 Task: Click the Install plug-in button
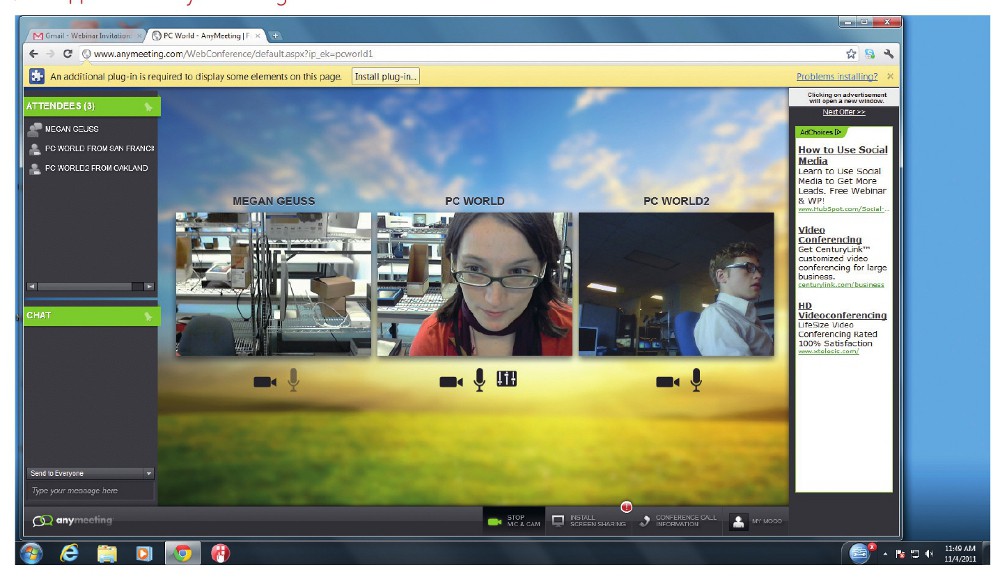pyautogui.click(x=385, y=76)
